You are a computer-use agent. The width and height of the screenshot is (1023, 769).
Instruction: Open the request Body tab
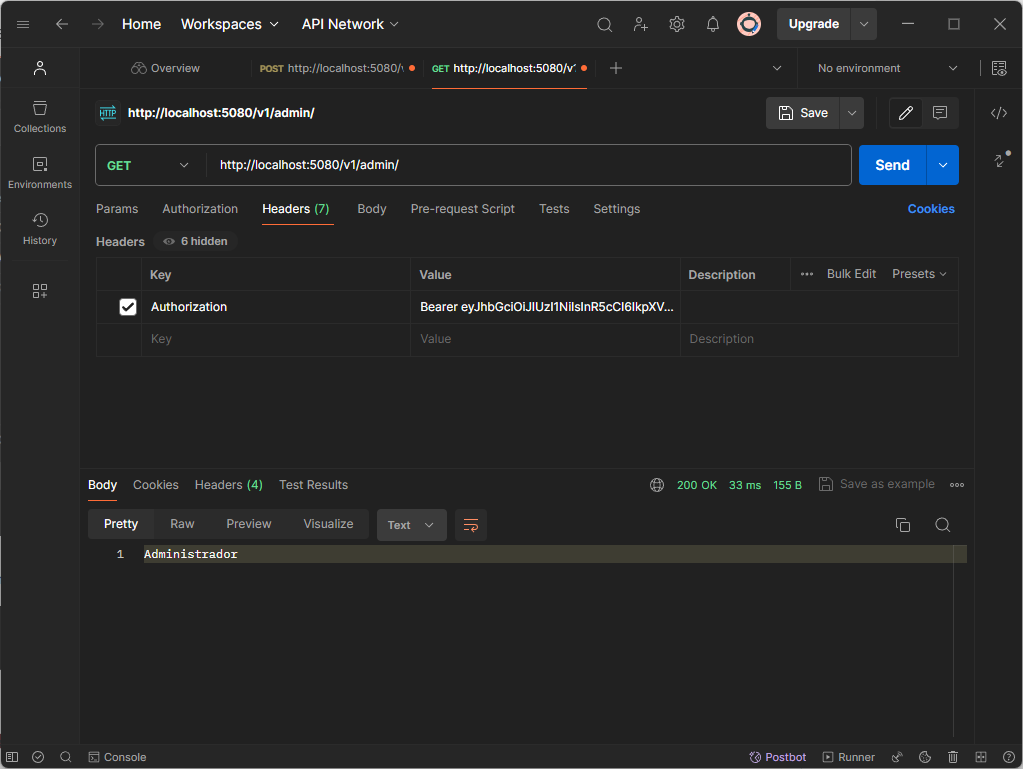tap(372, 209)
